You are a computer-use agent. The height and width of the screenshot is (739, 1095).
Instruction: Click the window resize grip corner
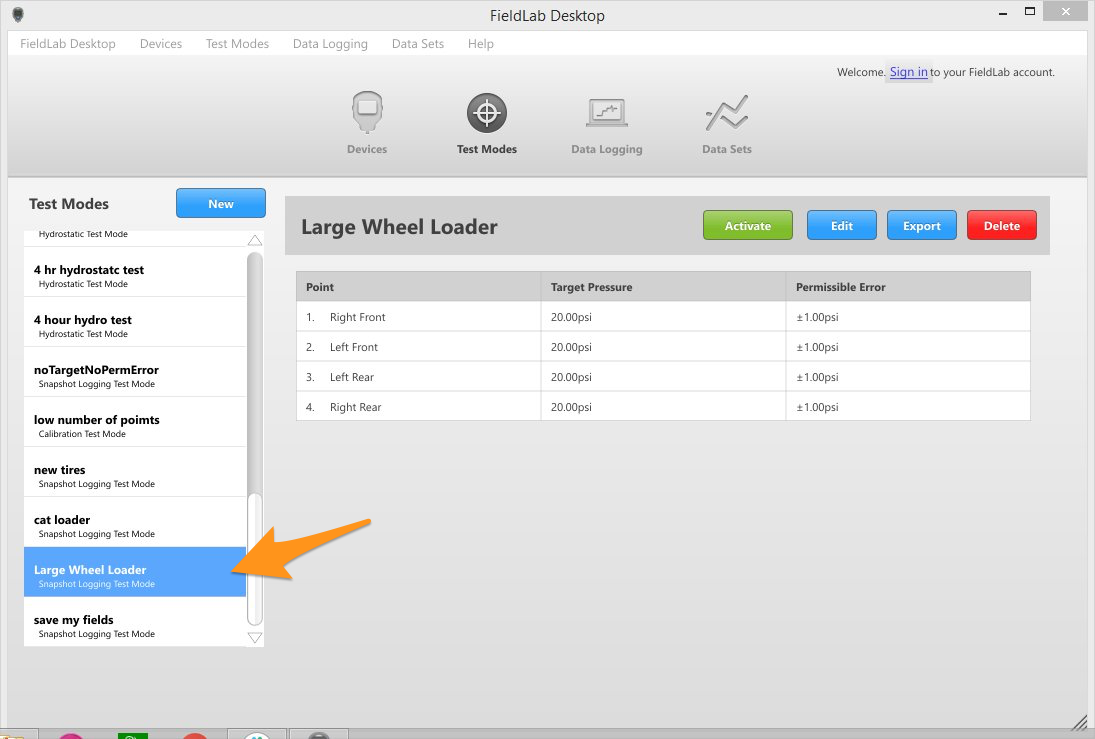pyautogui.click(x=1078, y=722)
